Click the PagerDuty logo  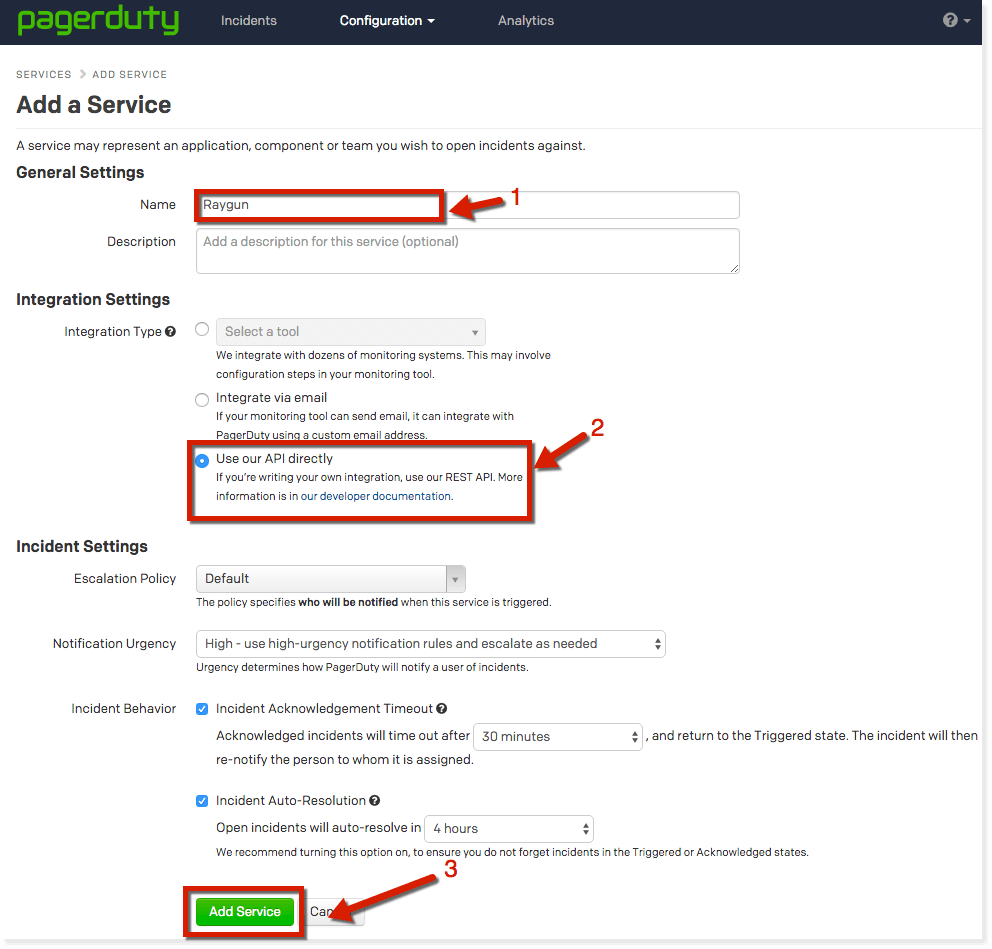[97, 20]
